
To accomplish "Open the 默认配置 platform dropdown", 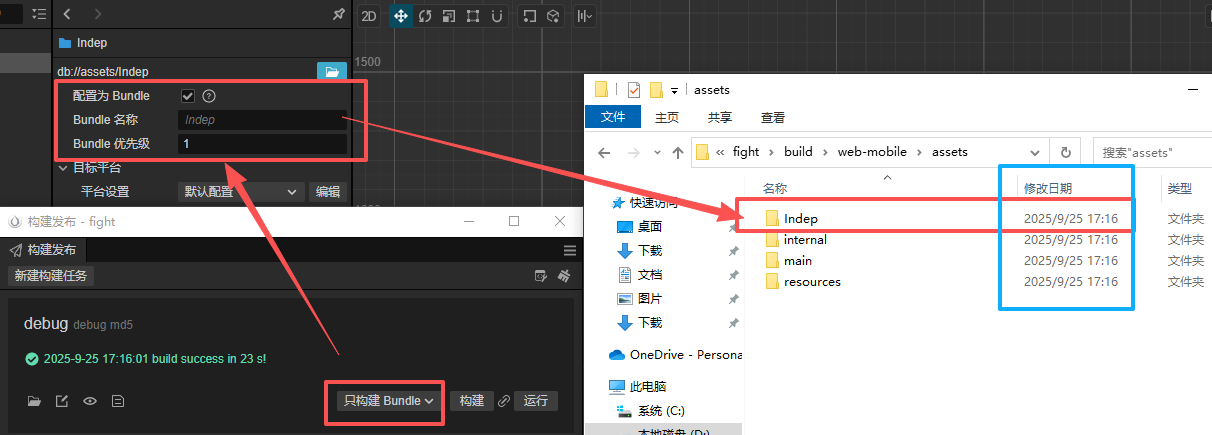I will tap(240, 192).
